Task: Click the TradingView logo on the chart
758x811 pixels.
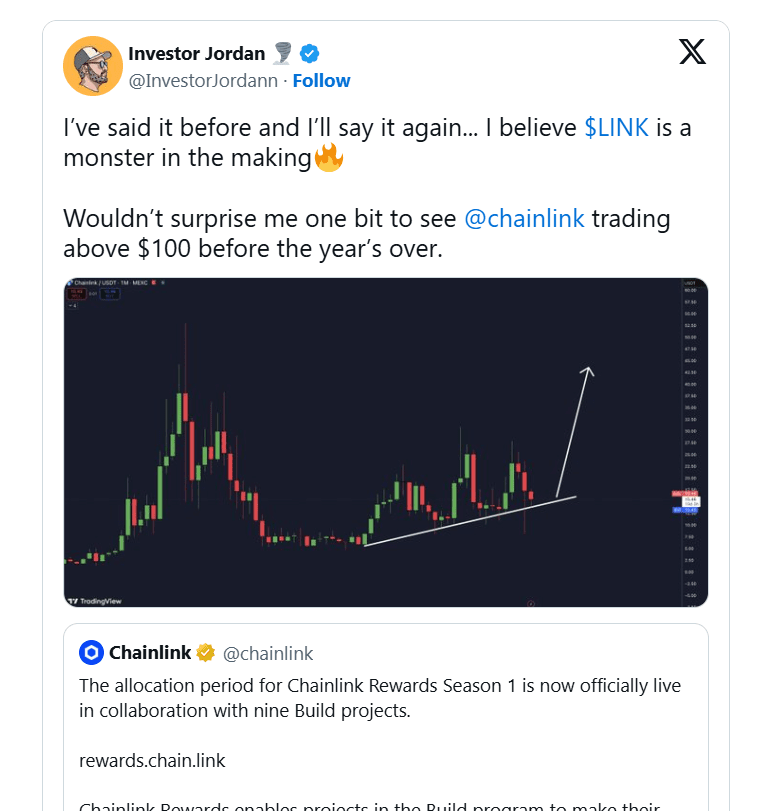Action: coord(94,601)
